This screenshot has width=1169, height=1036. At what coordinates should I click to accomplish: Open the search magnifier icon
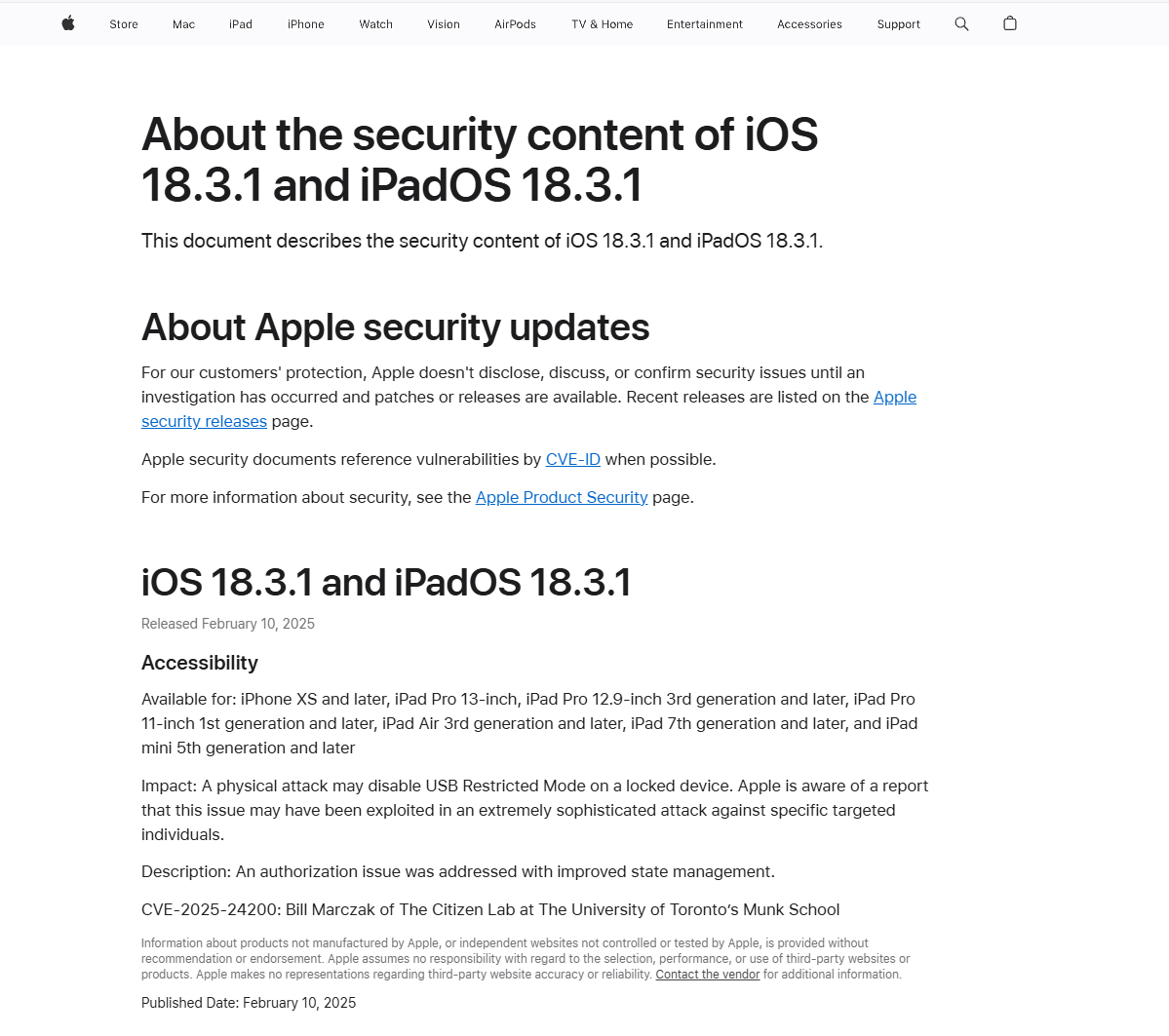click(x=961, y=23)
